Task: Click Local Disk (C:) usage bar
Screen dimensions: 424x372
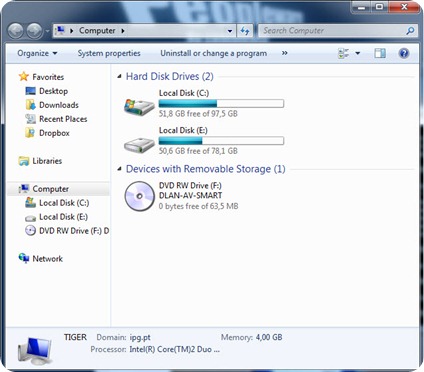Action: pos(221,103)
